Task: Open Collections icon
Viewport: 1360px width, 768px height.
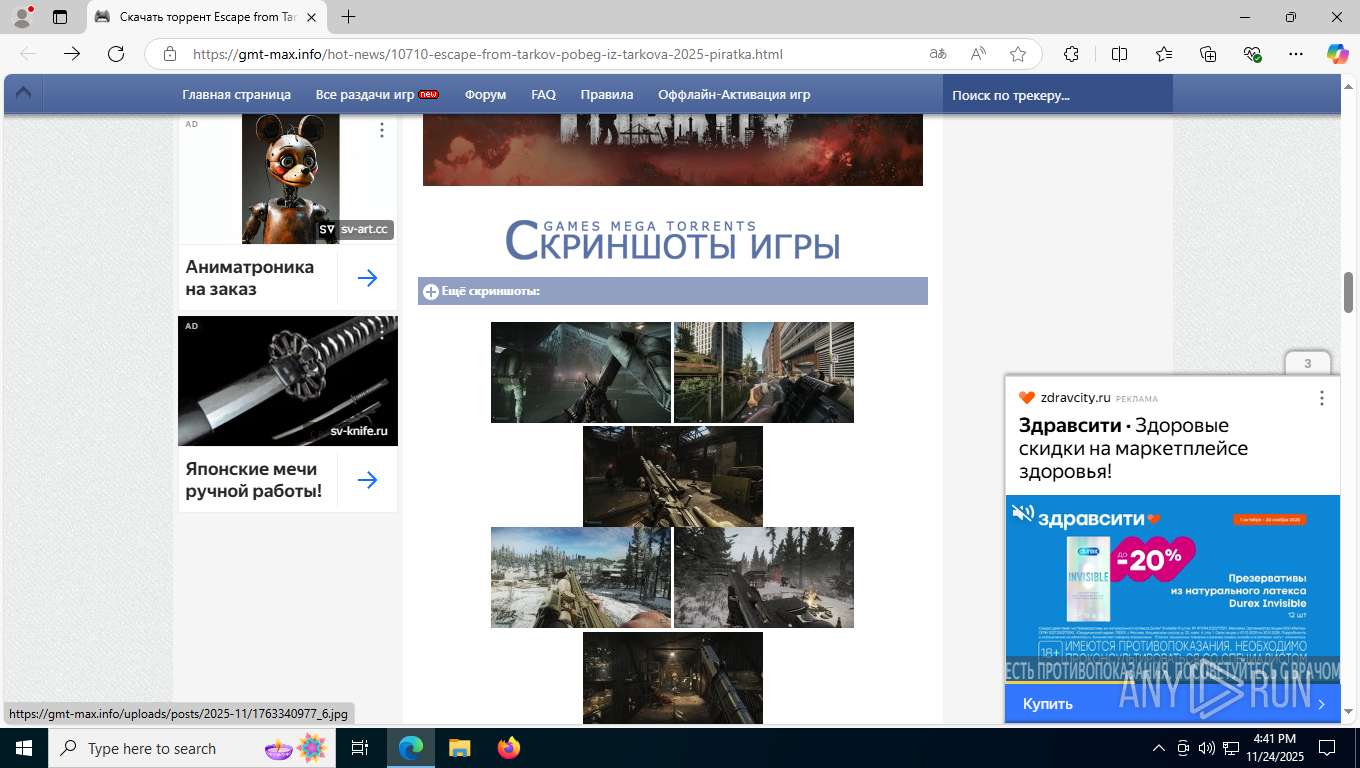Action: tap(1208, 54)
